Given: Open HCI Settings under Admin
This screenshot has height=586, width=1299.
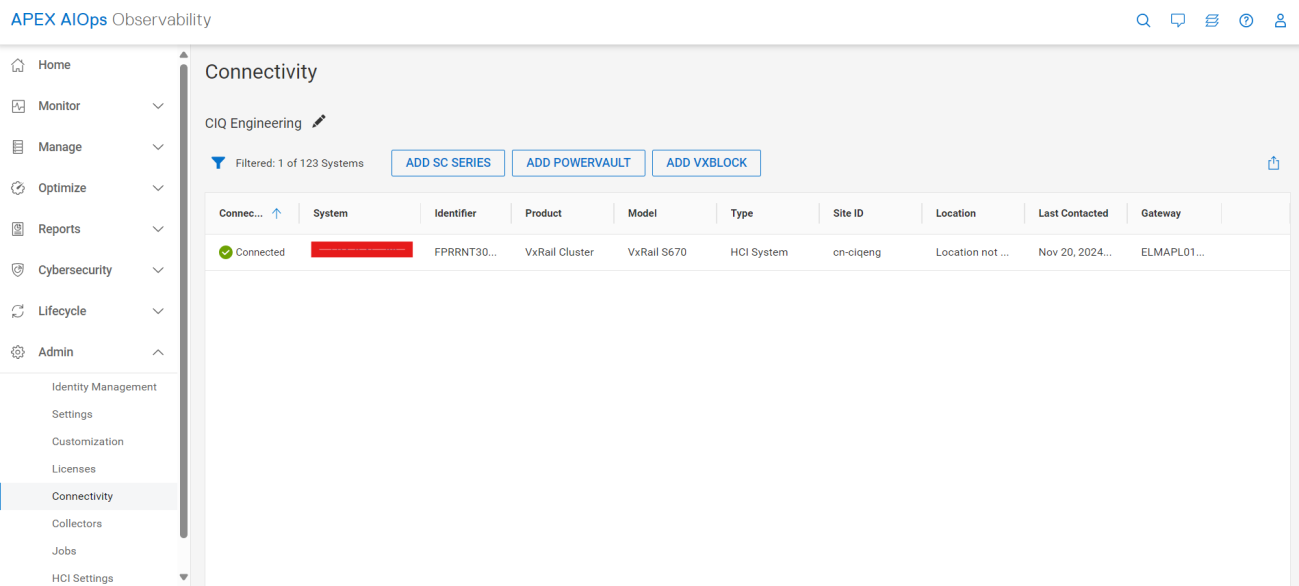Looking at the screenshot, I should [x=83, y=578].
